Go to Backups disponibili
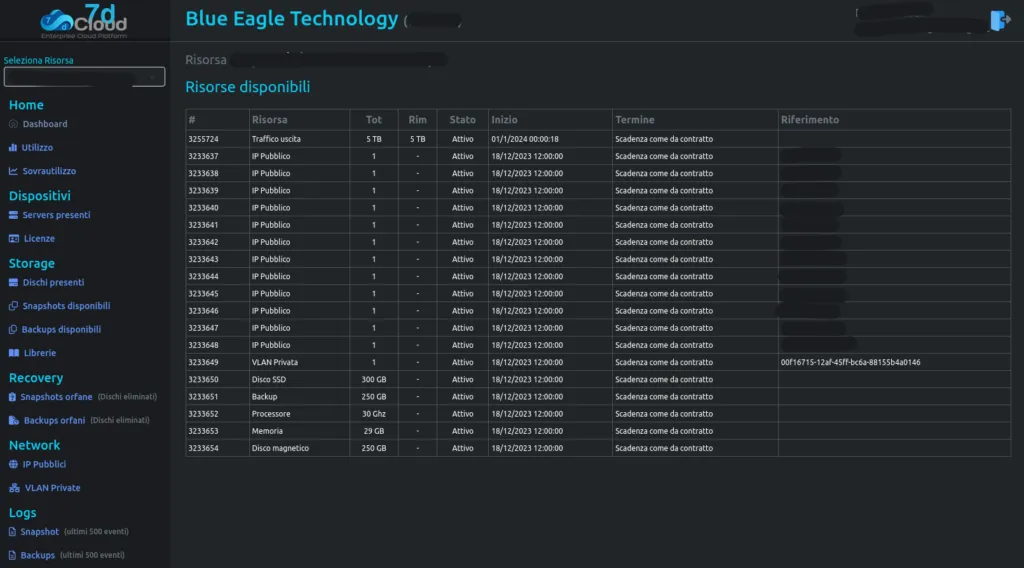Image resolution: width=1024 pixels, height=568 pixels. pos(61,330)
